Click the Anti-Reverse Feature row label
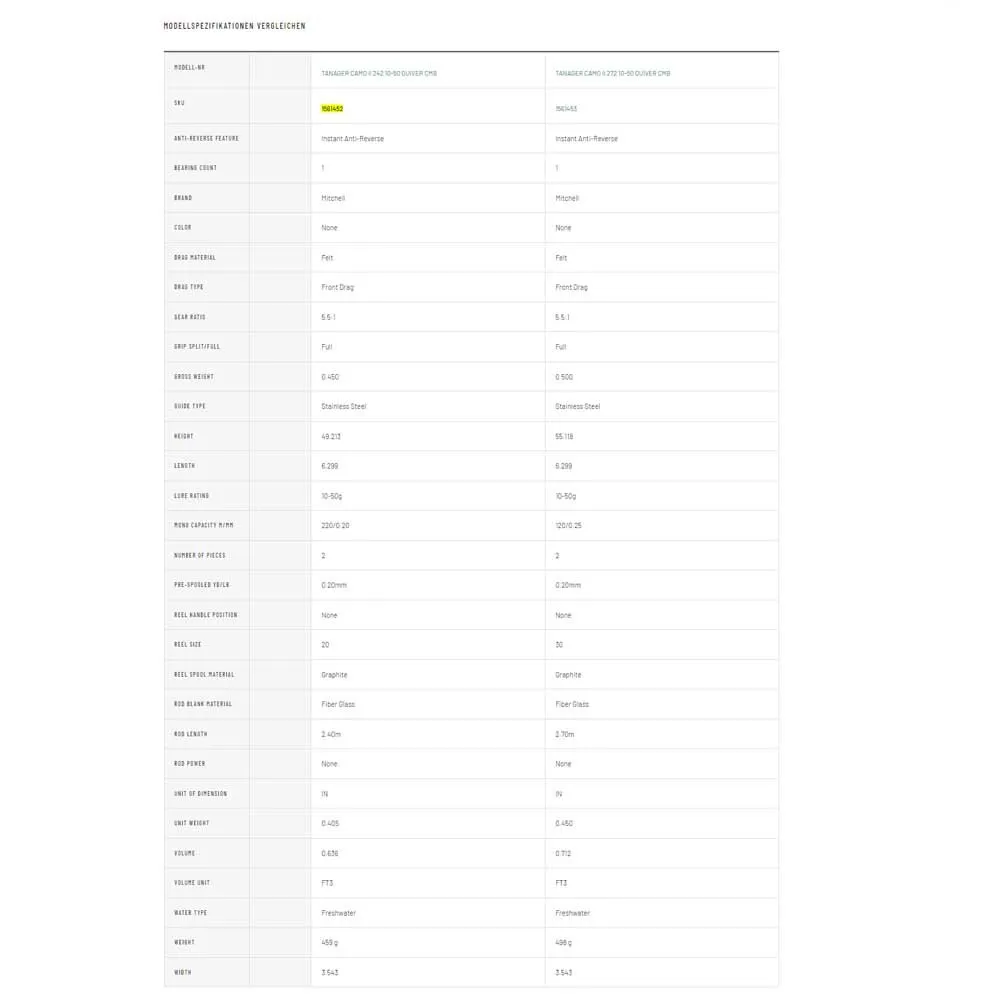Image resolution: width=1000 pixels, height=1000 pixels. click(x=206, y=138)
